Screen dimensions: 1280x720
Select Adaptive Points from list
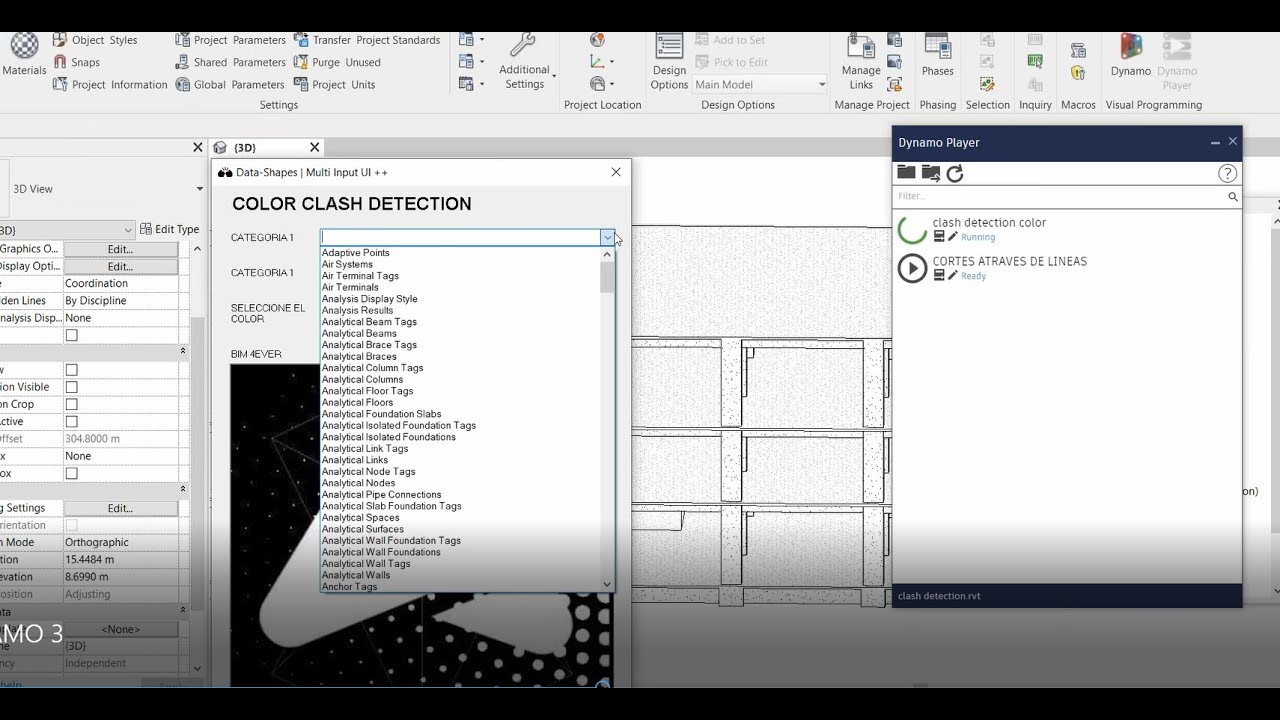click(355, 253)
